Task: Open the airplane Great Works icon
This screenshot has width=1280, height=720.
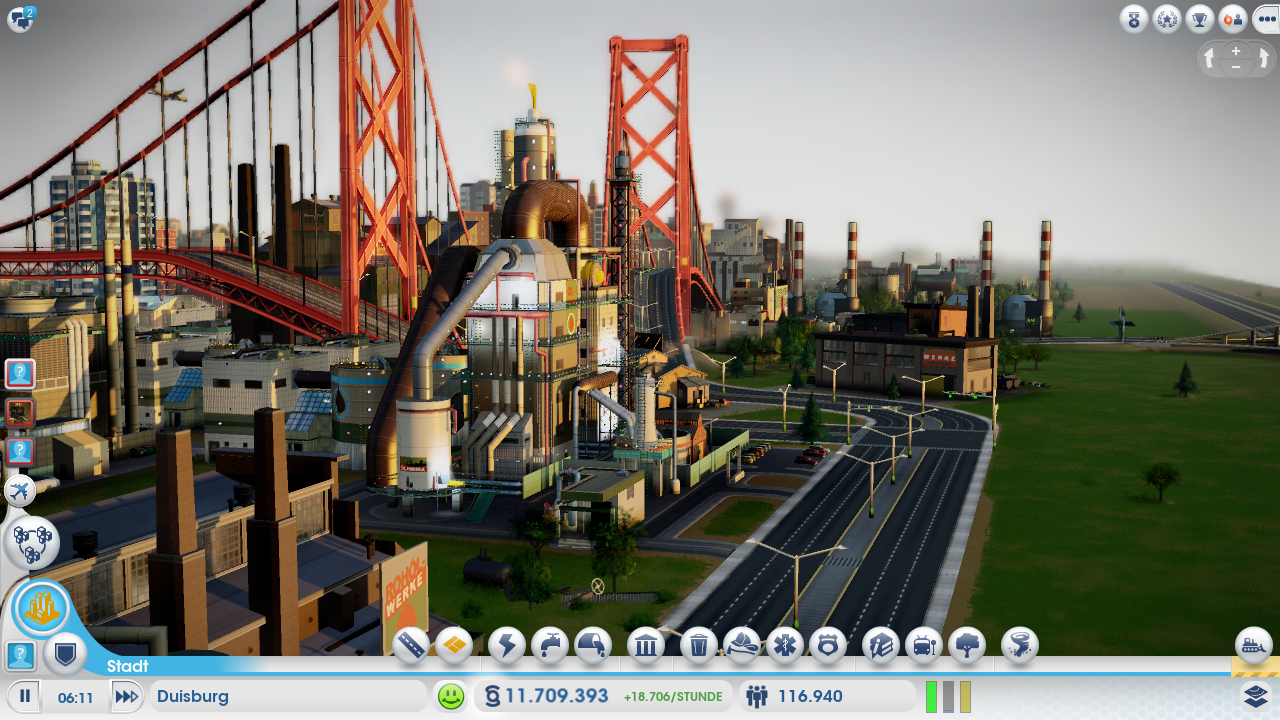Action: [20, 491]
